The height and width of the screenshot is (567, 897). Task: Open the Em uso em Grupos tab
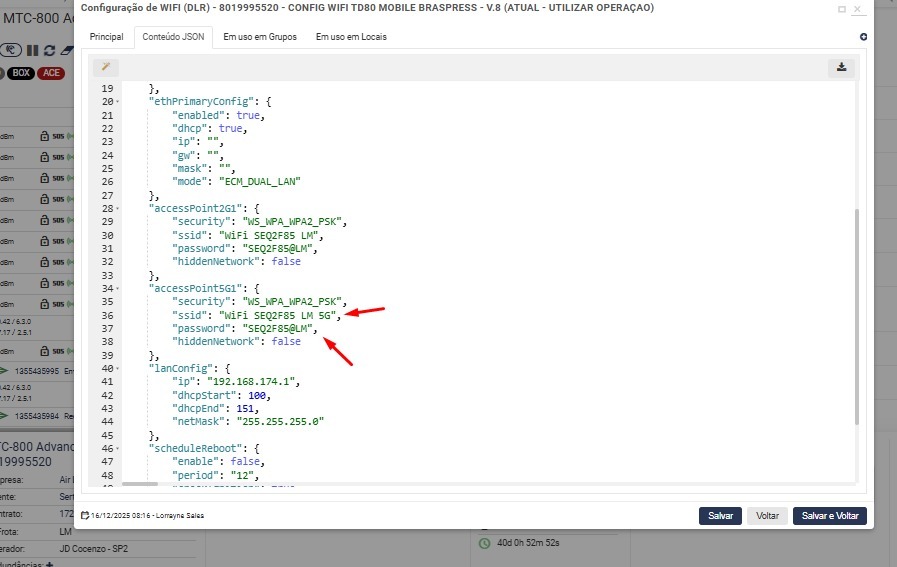(x=259, y=37)
